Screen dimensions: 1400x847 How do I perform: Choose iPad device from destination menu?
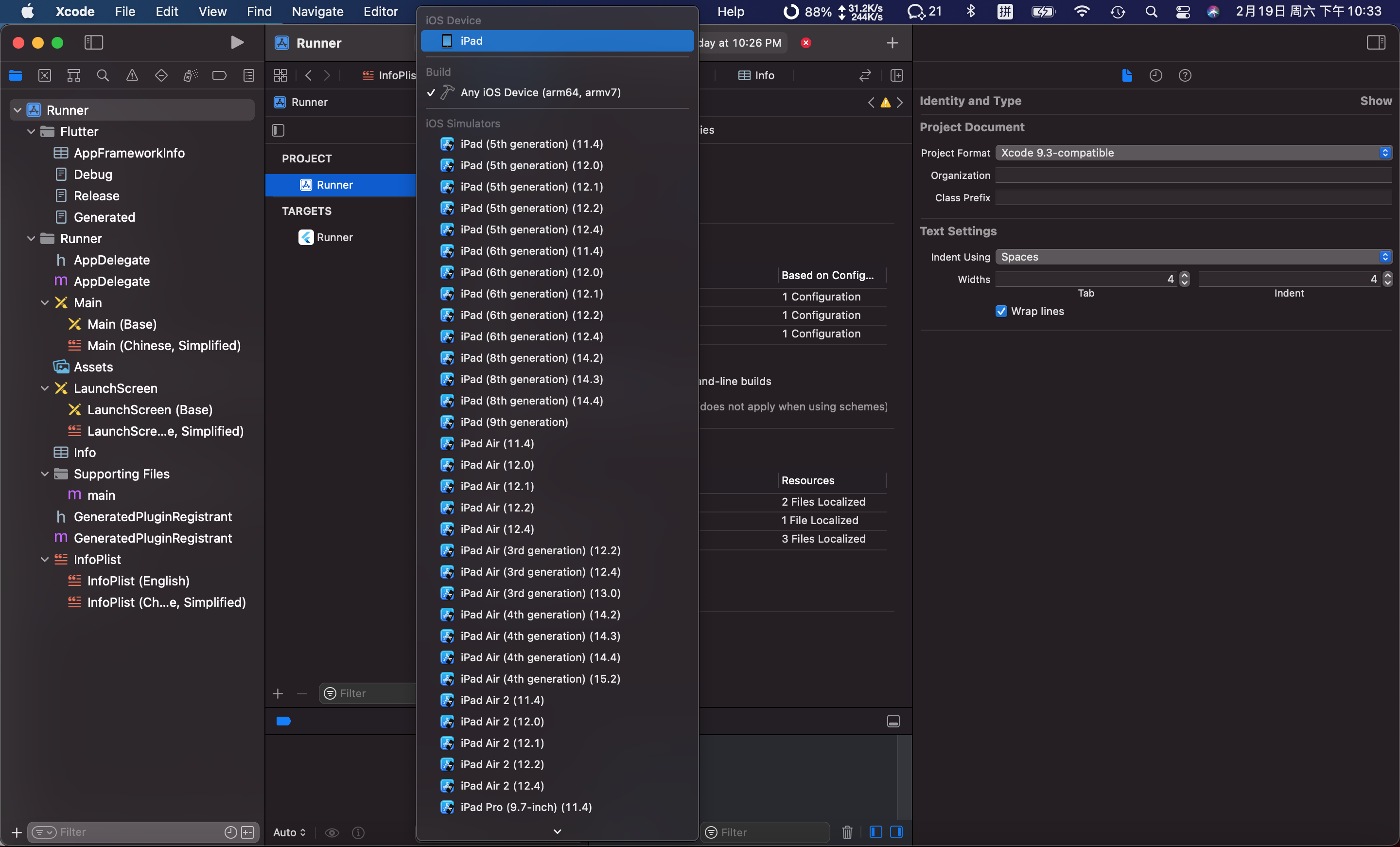(557, 41)
